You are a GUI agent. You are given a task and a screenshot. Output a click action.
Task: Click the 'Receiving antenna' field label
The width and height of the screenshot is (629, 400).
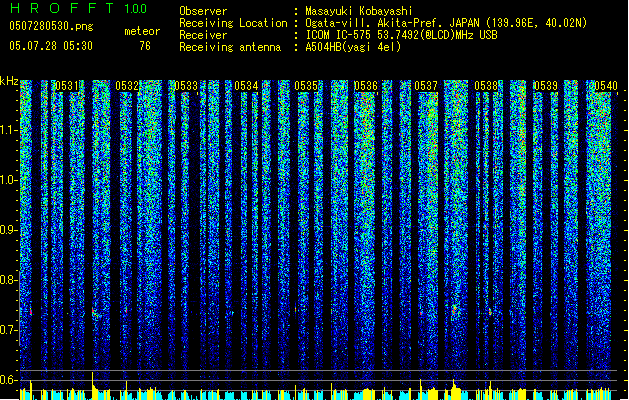[230, 47]
